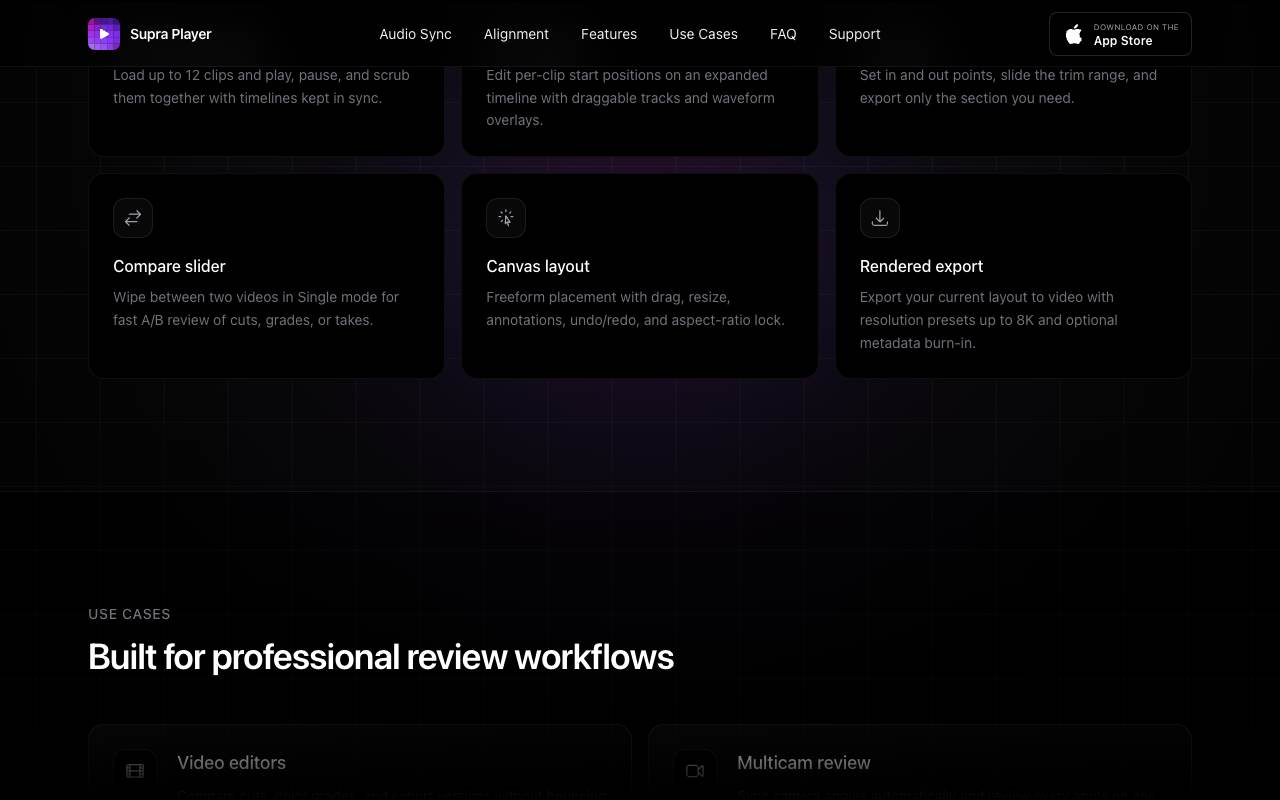Viewport: 1280px width, 800px height.
Task: Click the 'Load up to 12 clips' description
Action: 261,87
